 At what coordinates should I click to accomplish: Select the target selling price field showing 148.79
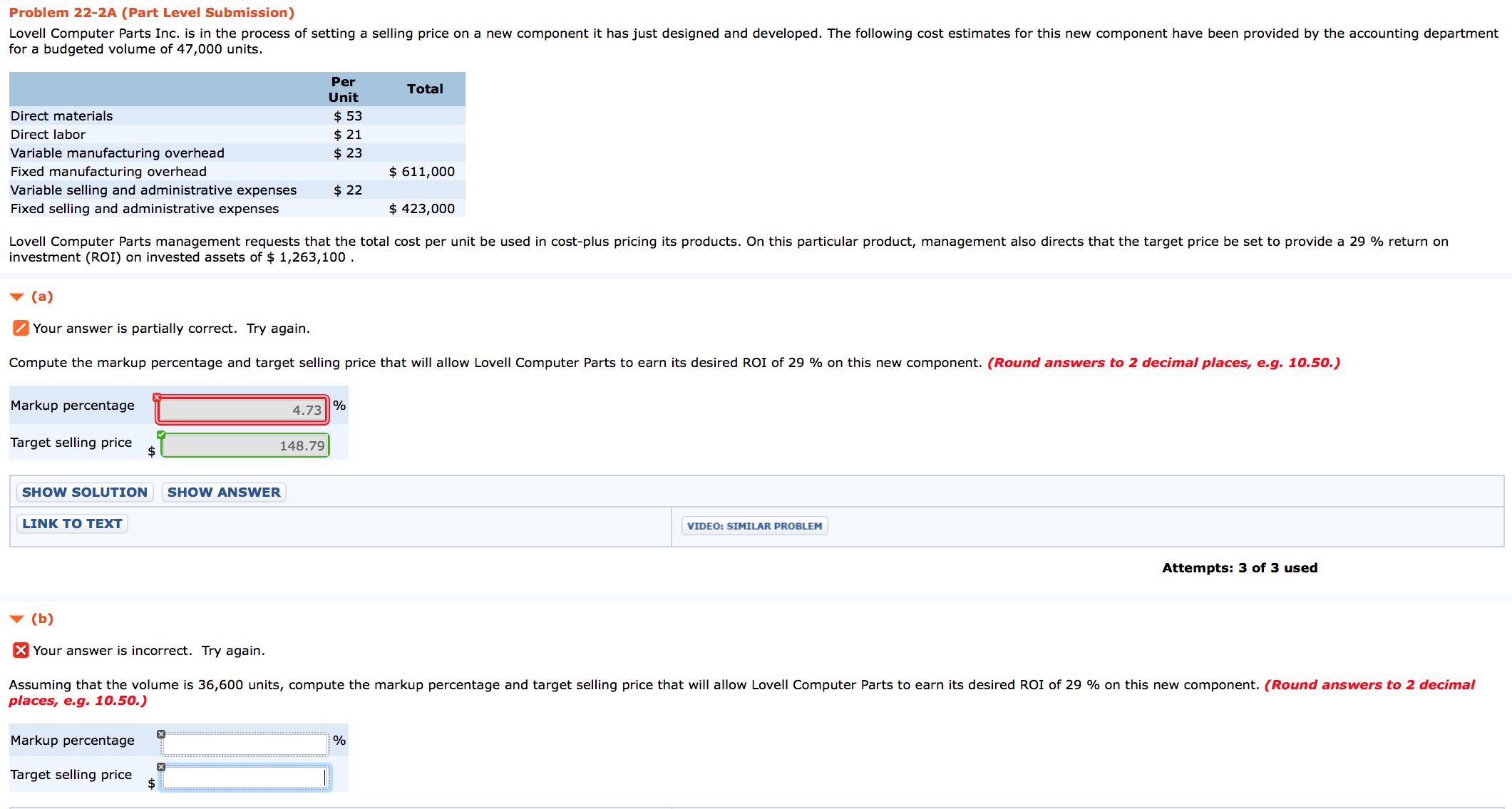[x=245, y=446]
